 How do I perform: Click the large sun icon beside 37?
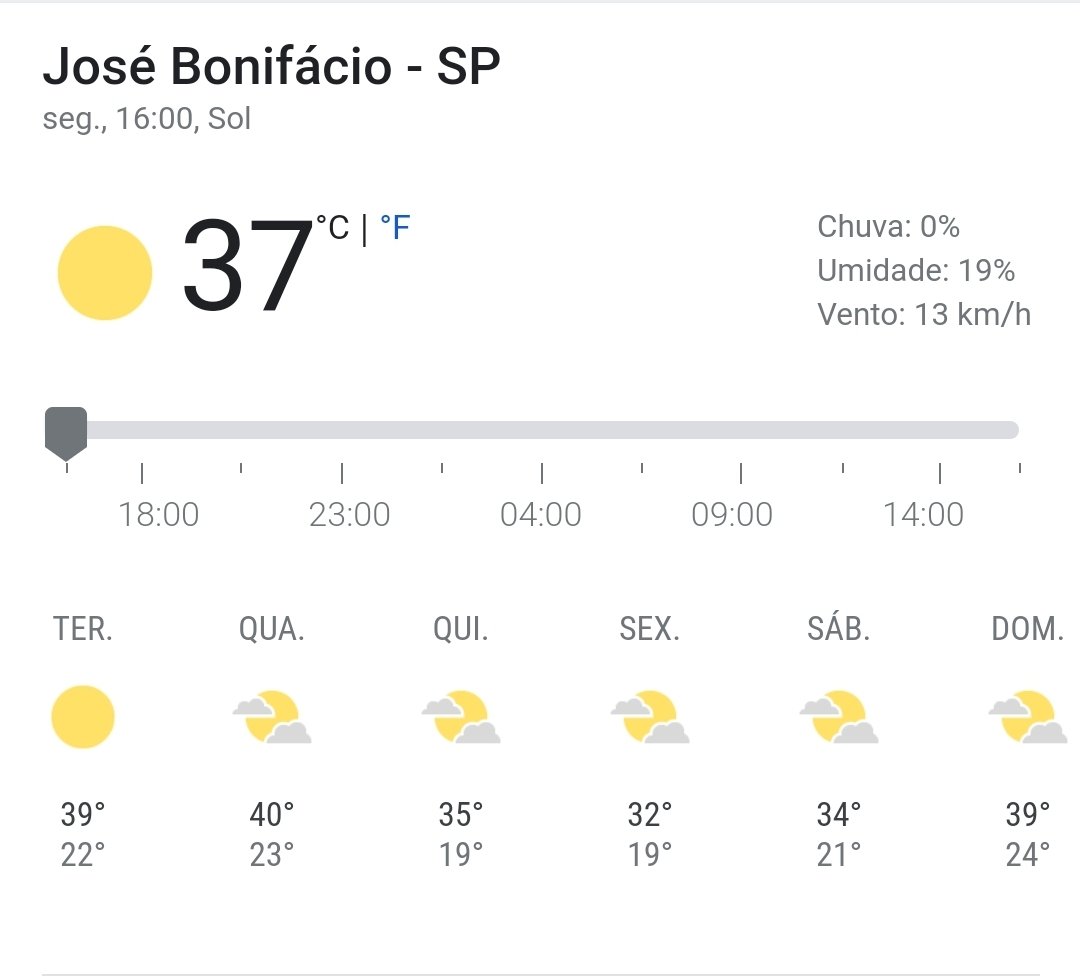tap(105, 273)
